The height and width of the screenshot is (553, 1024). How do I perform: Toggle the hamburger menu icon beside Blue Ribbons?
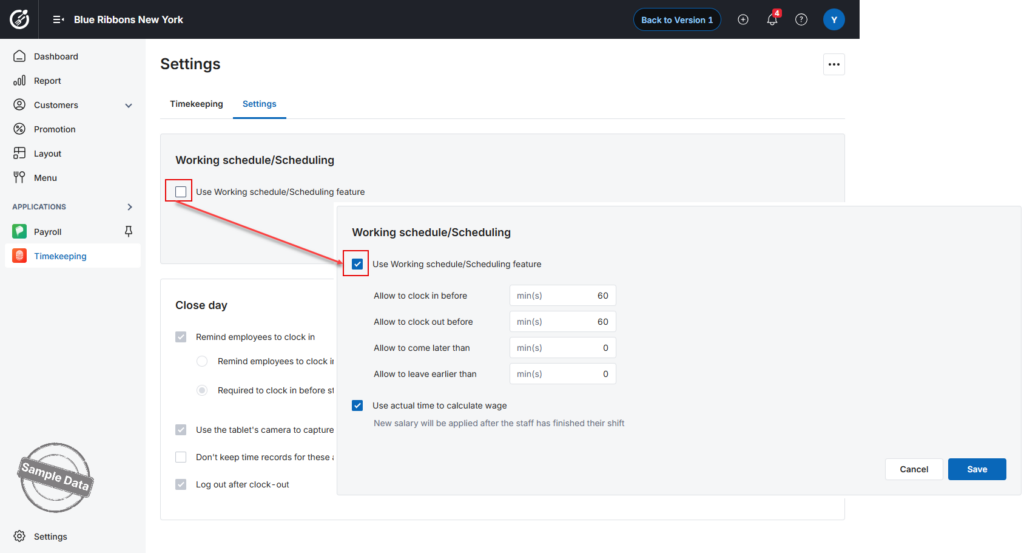click(58, 20)
